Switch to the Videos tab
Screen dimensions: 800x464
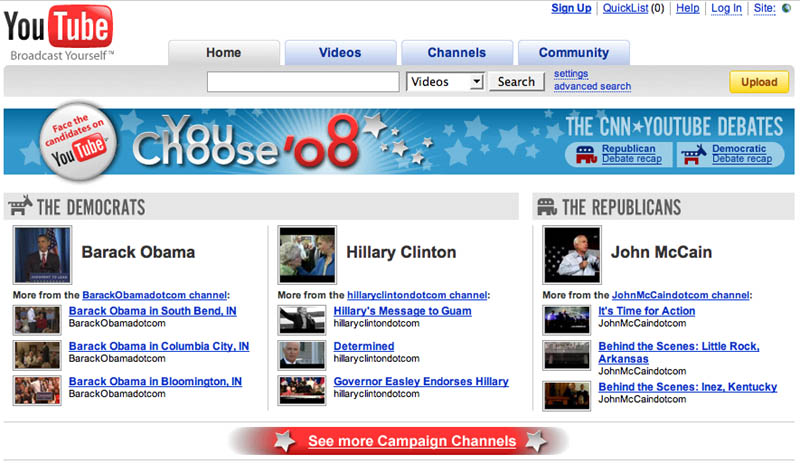point(340,53)
